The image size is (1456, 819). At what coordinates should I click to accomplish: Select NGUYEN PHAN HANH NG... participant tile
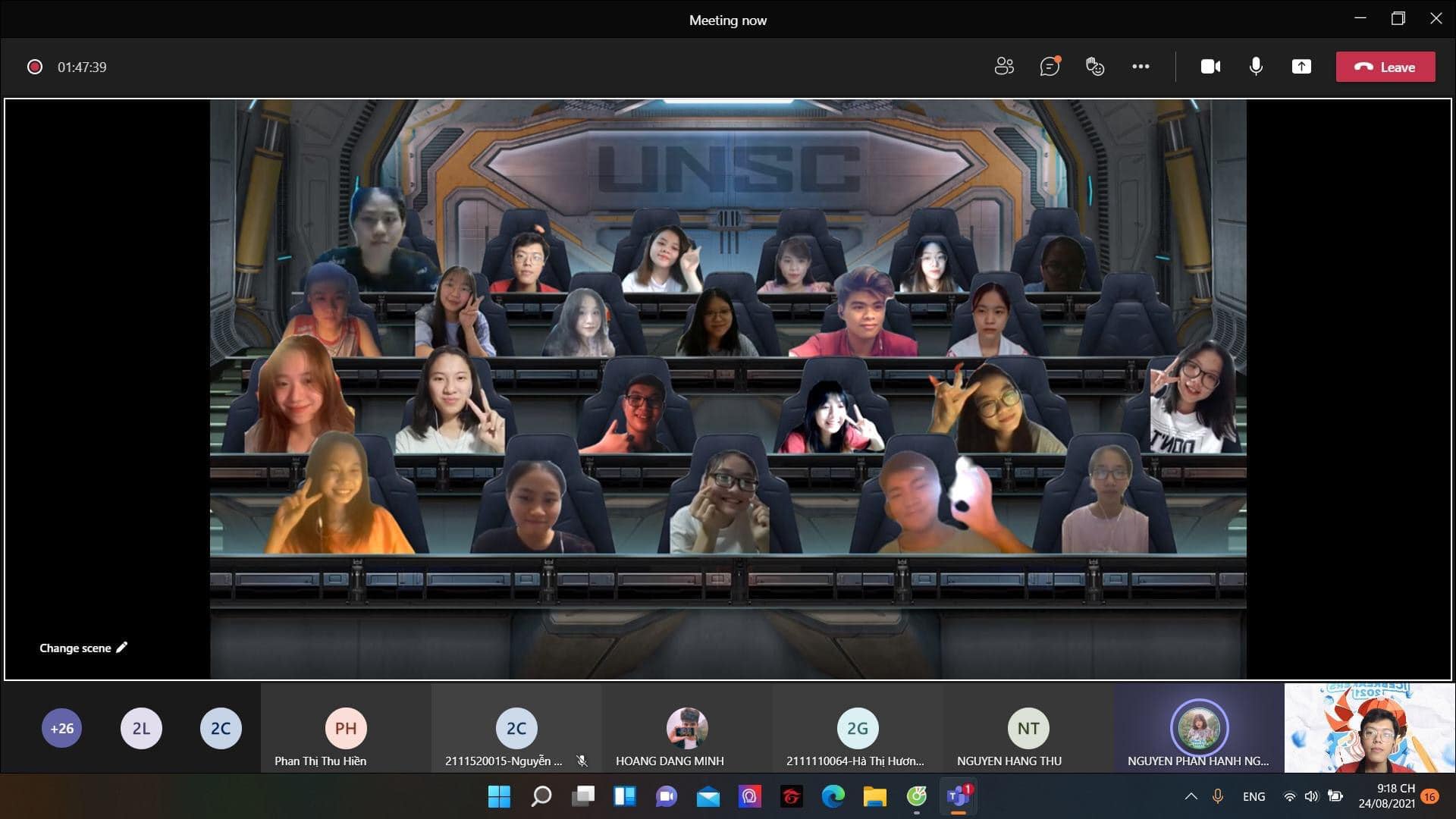(x=1199, y=728)
